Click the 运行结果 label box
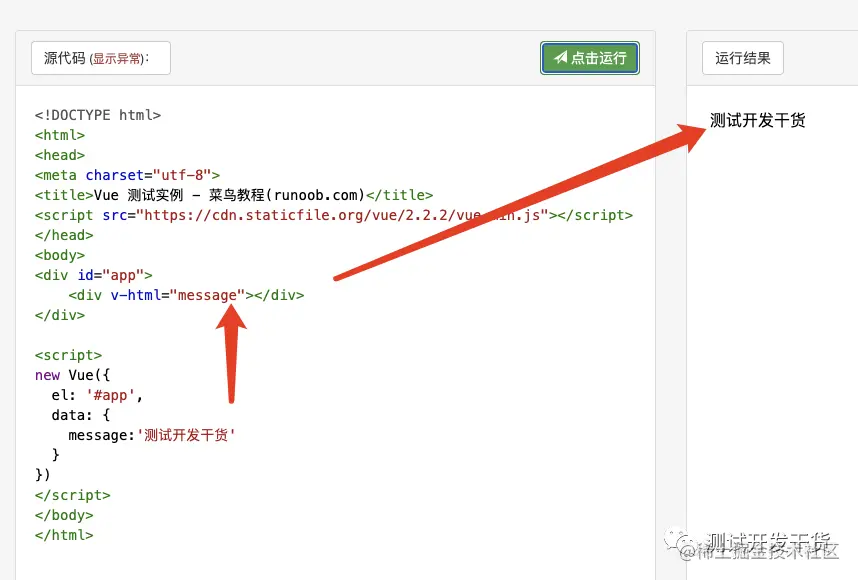This screenshot has width=858, height=580. (x=743, y=58)
